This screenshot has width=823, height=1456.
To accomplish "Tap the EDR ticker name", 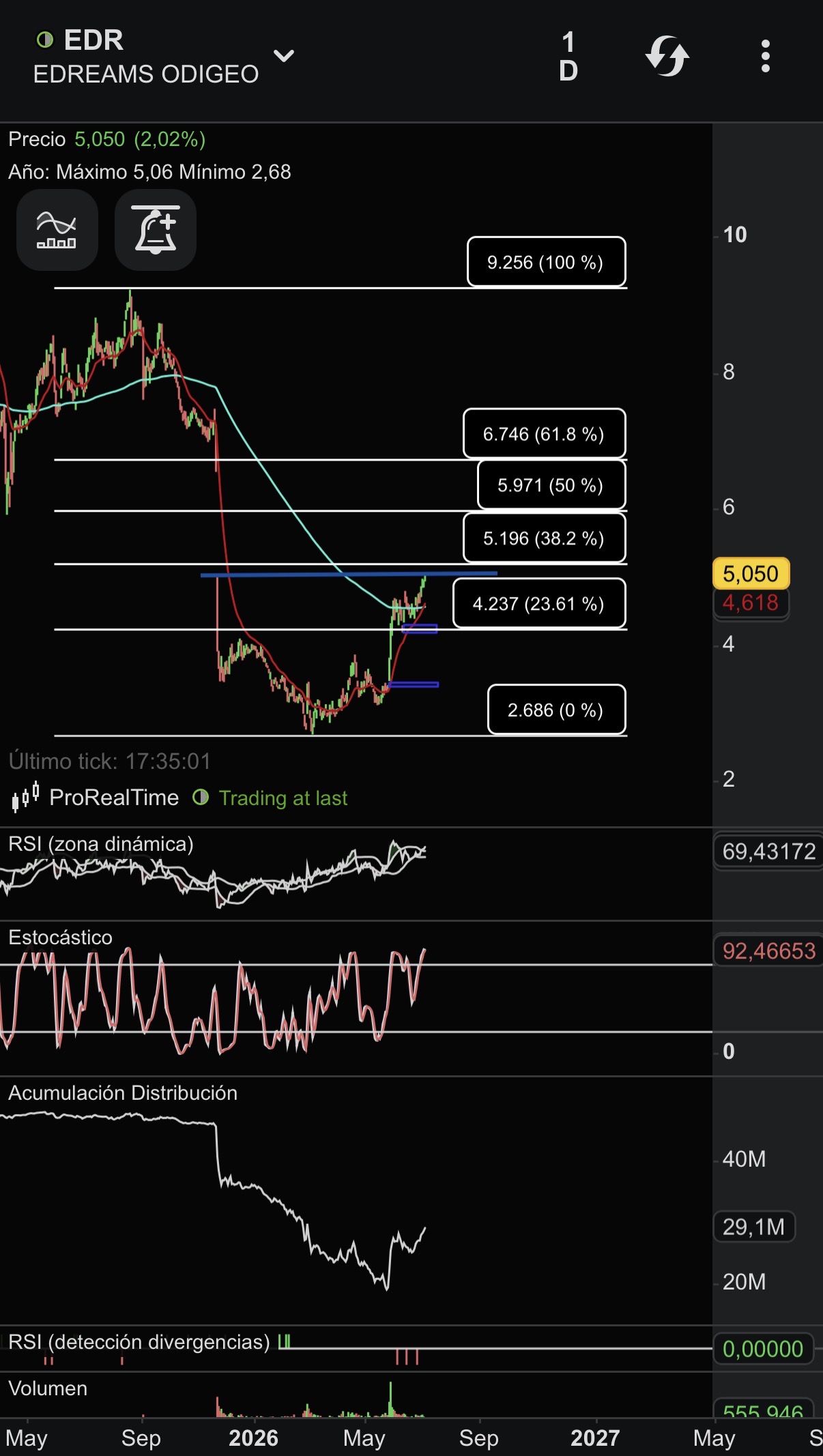I will click(93, 40).
